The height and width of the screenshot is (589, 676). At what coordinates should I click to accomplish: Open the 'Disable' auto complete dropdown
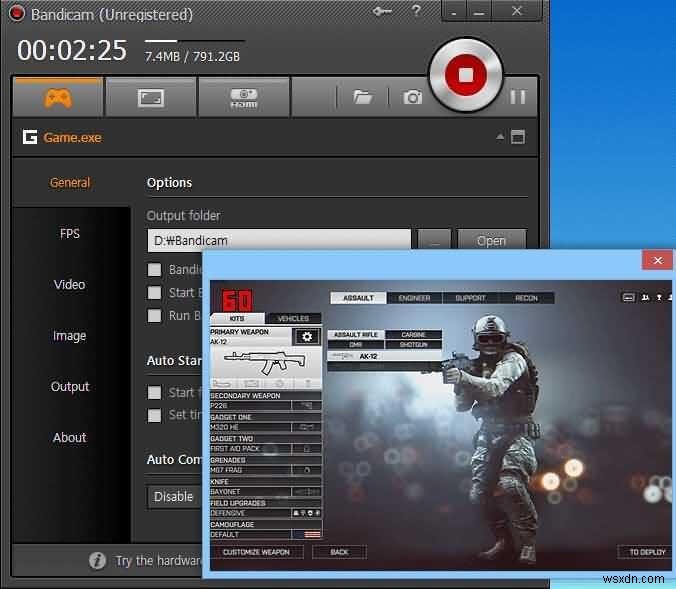point(175,497)
